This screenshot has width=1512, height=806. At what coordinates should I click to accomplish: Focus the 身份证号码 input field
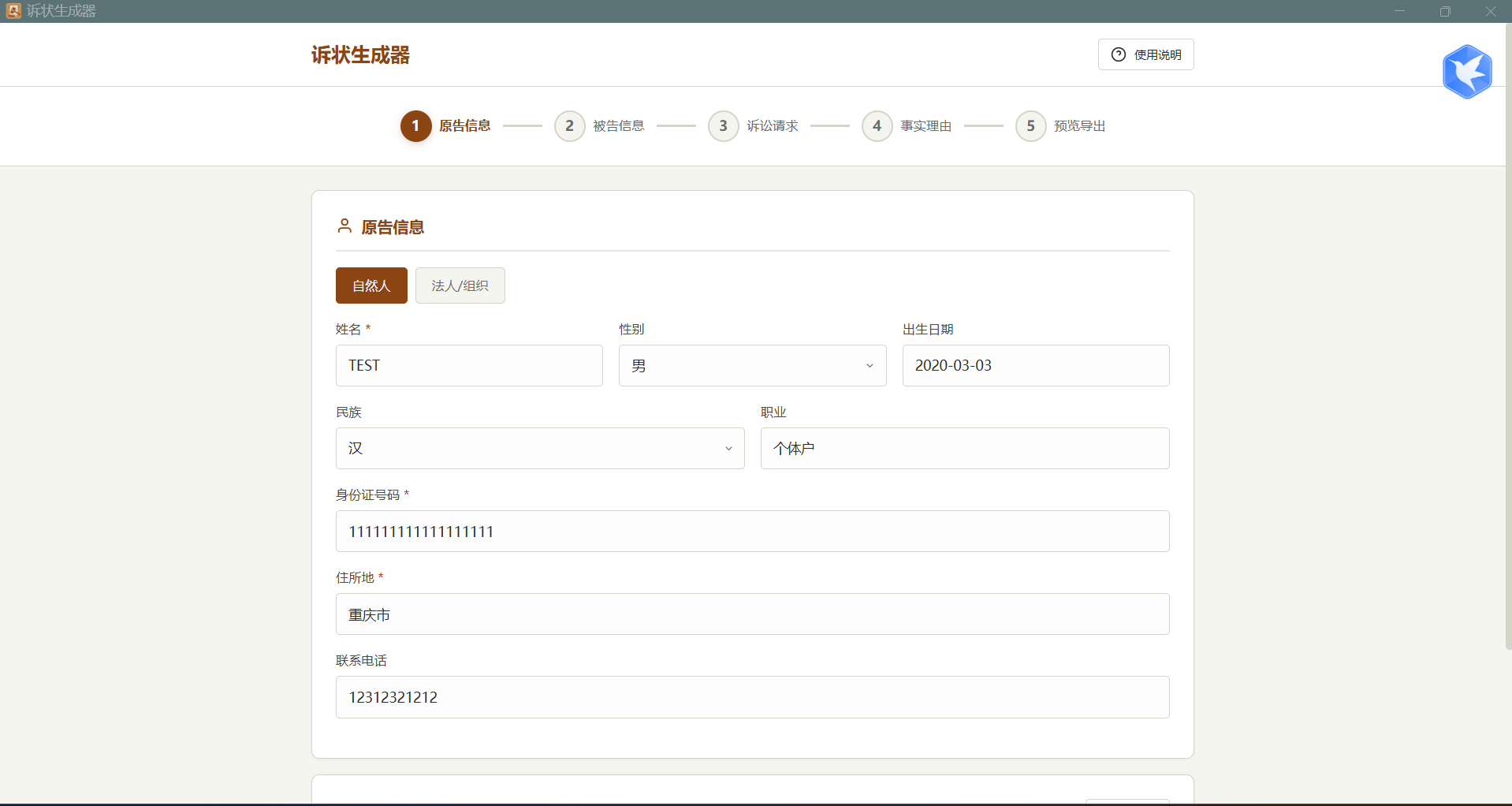coord(752,532)
